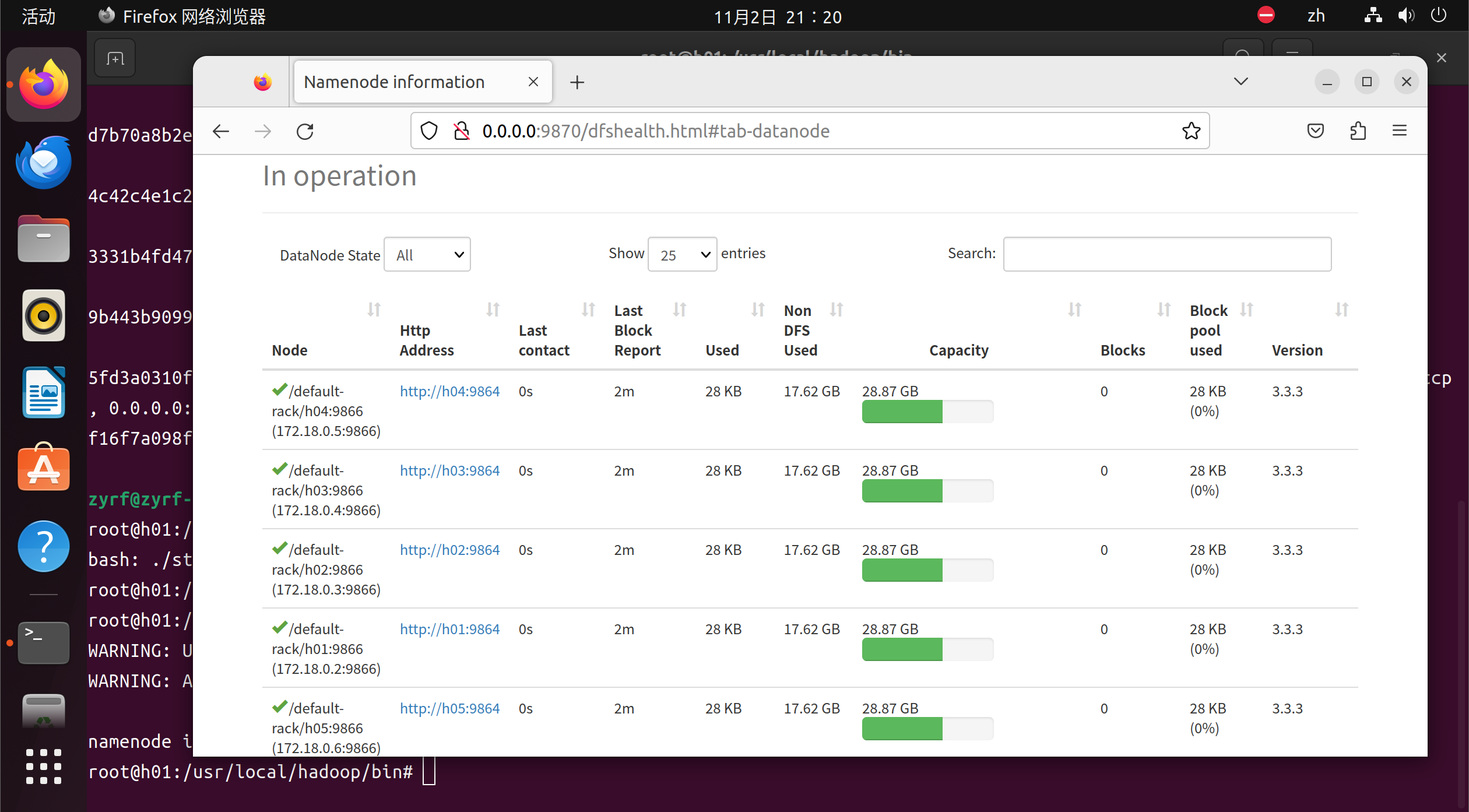Viewport: 1469px width, 812px height.
Task: Open the Firefox hamburger application menu
Action: [1400, 131]
